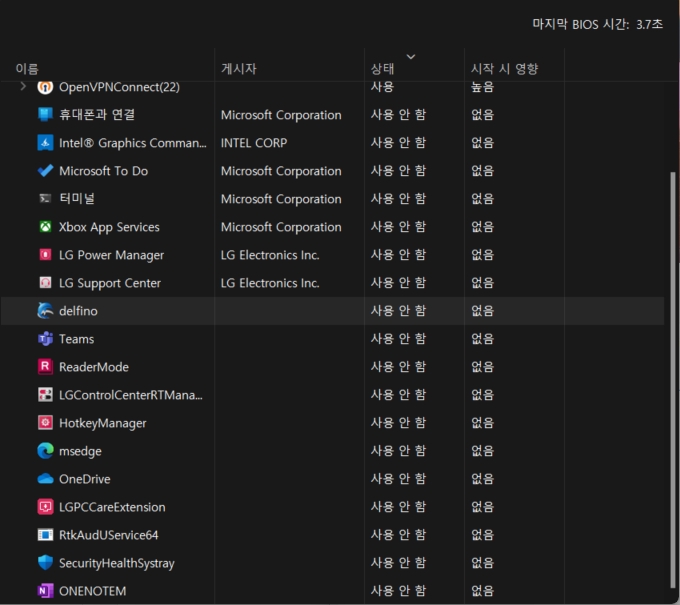
Task: Click the Intel Graphics Command icon
Action: point(45,143)
